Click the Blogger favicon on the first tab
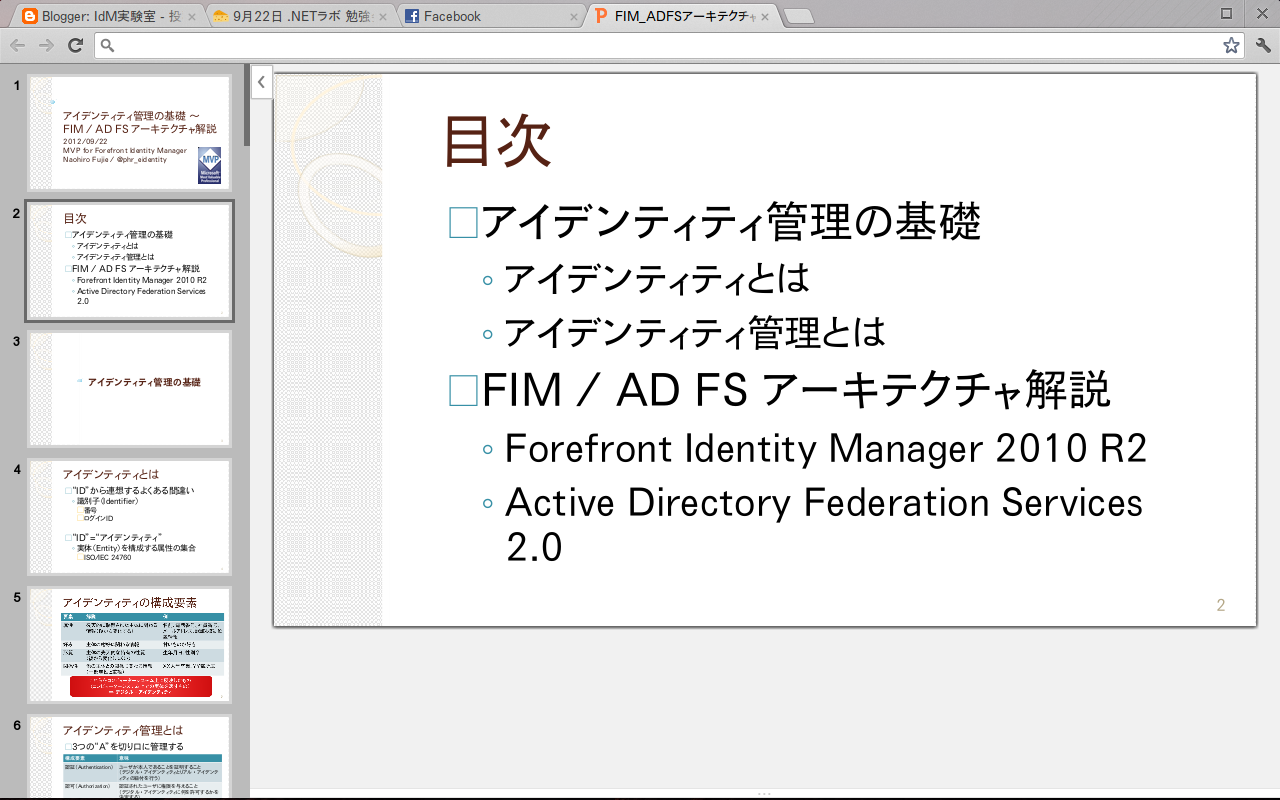Viewport: 1280px width, 800px height. pos(30,16)
